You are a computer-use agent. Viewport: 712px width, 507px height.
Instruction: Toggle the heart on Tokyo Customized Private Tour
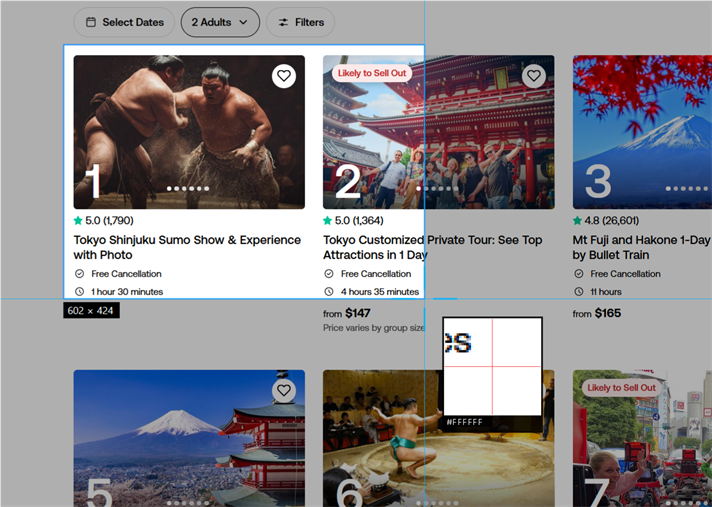point(534,76)
